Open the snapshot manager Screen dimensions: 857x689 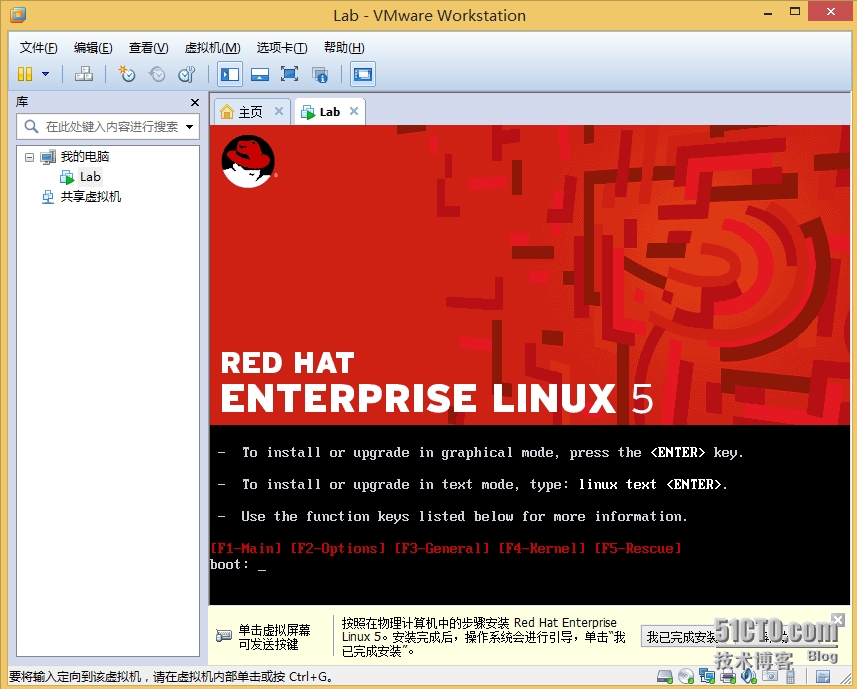click(187, 74)
